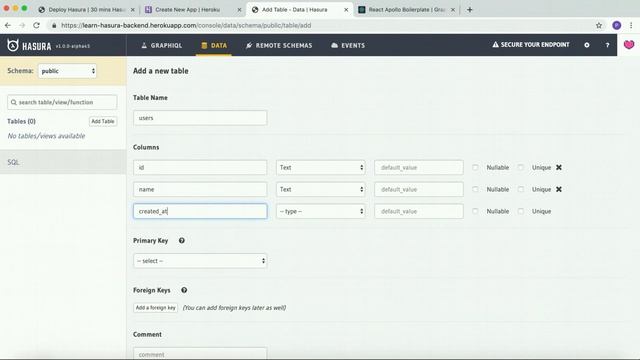Open the help question mark in header

[607, 45]
